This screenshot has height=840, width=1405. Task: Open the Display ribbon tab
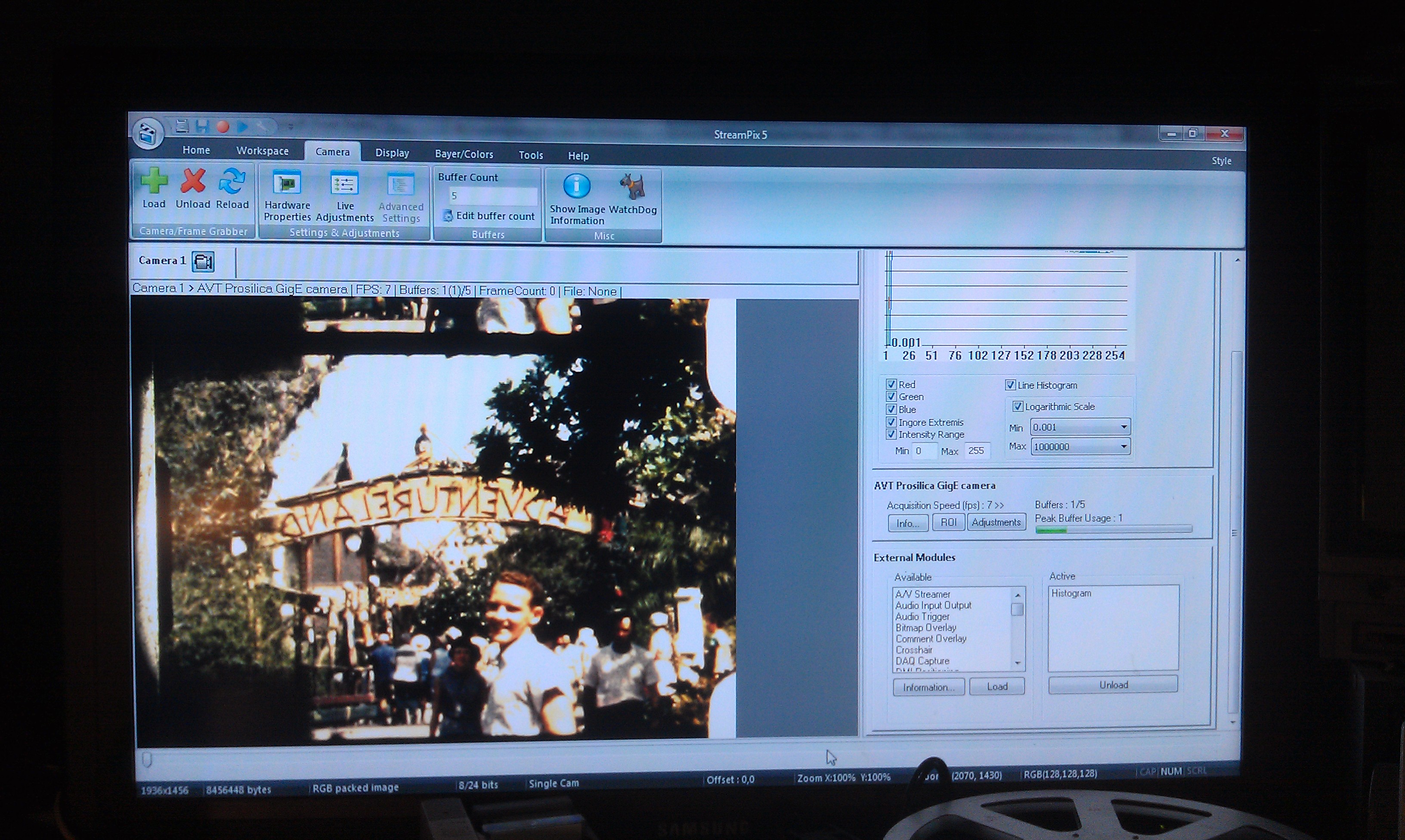pyautogui.click(x=392, y=153)
